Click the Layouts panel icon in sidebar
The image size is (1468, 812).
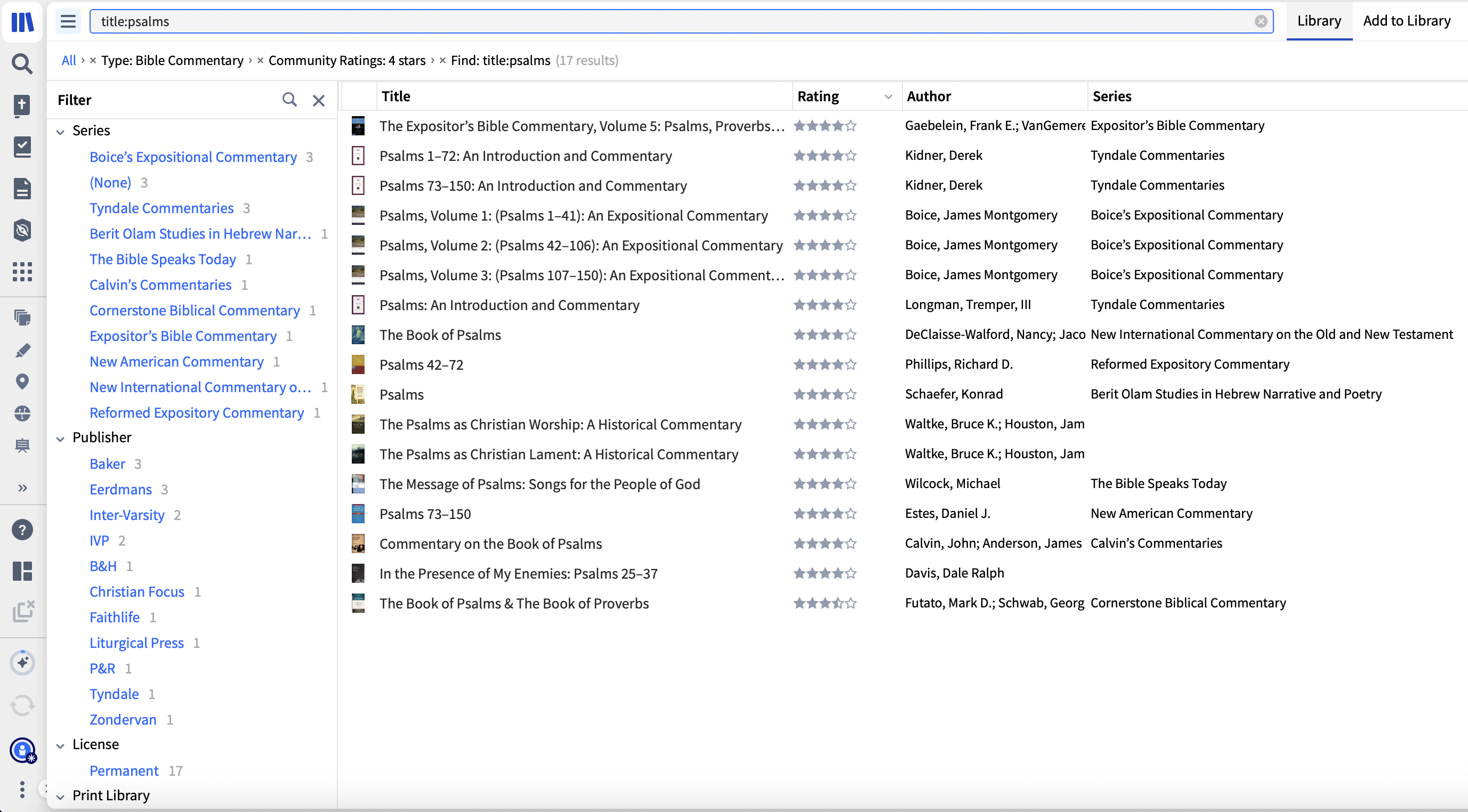point(22,571)
